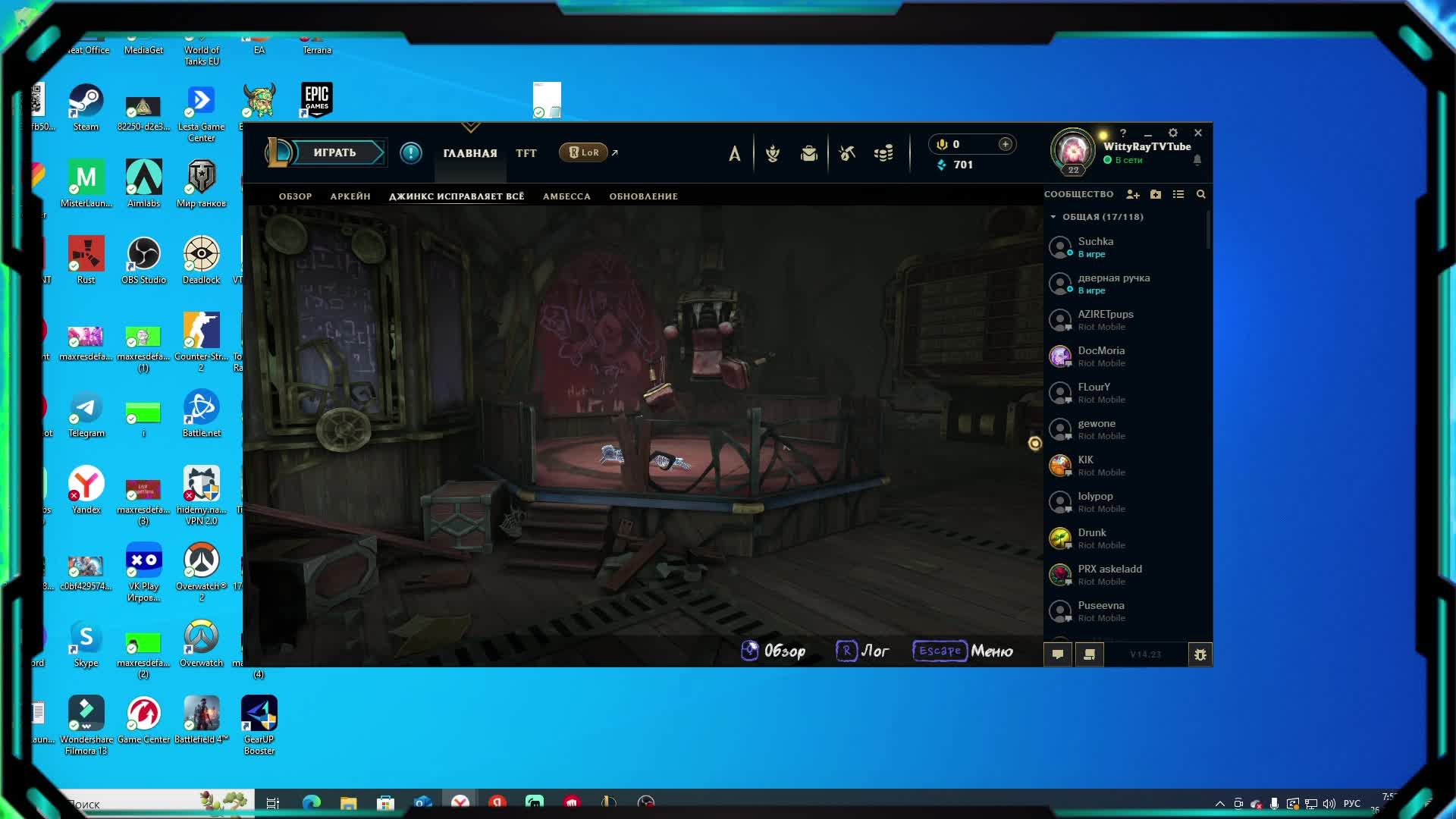Toggle the friend list view options icon
This screenshot has height=819, width=1456.
pyautogui.click(x=1178, y=195)
